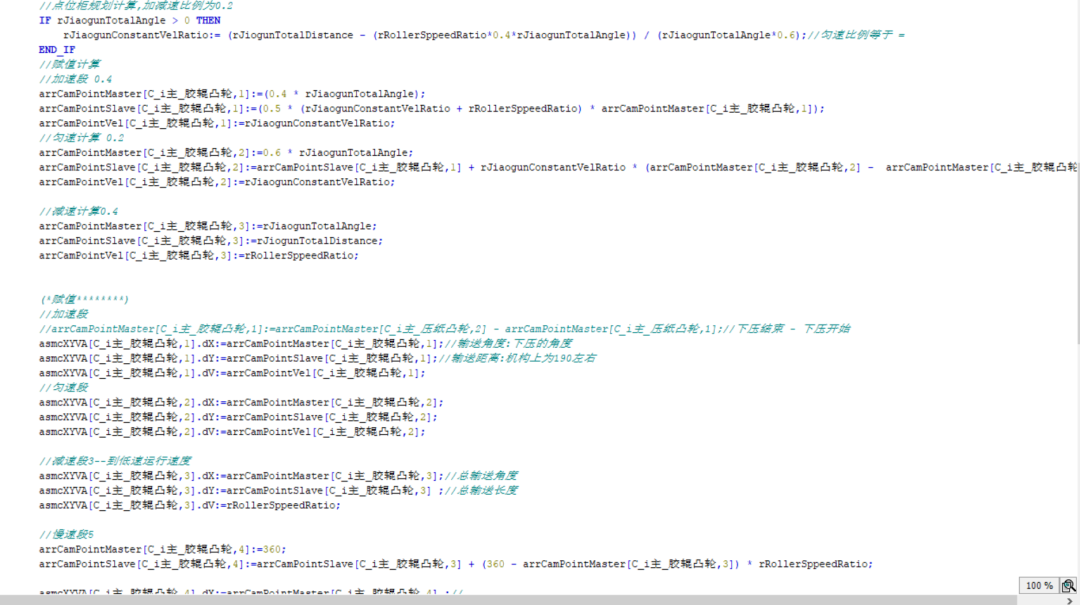The width and height of the screenshot is (1080, 605).
Task: Click the horizontal scrollbar under the code
Action: [508, 600]
